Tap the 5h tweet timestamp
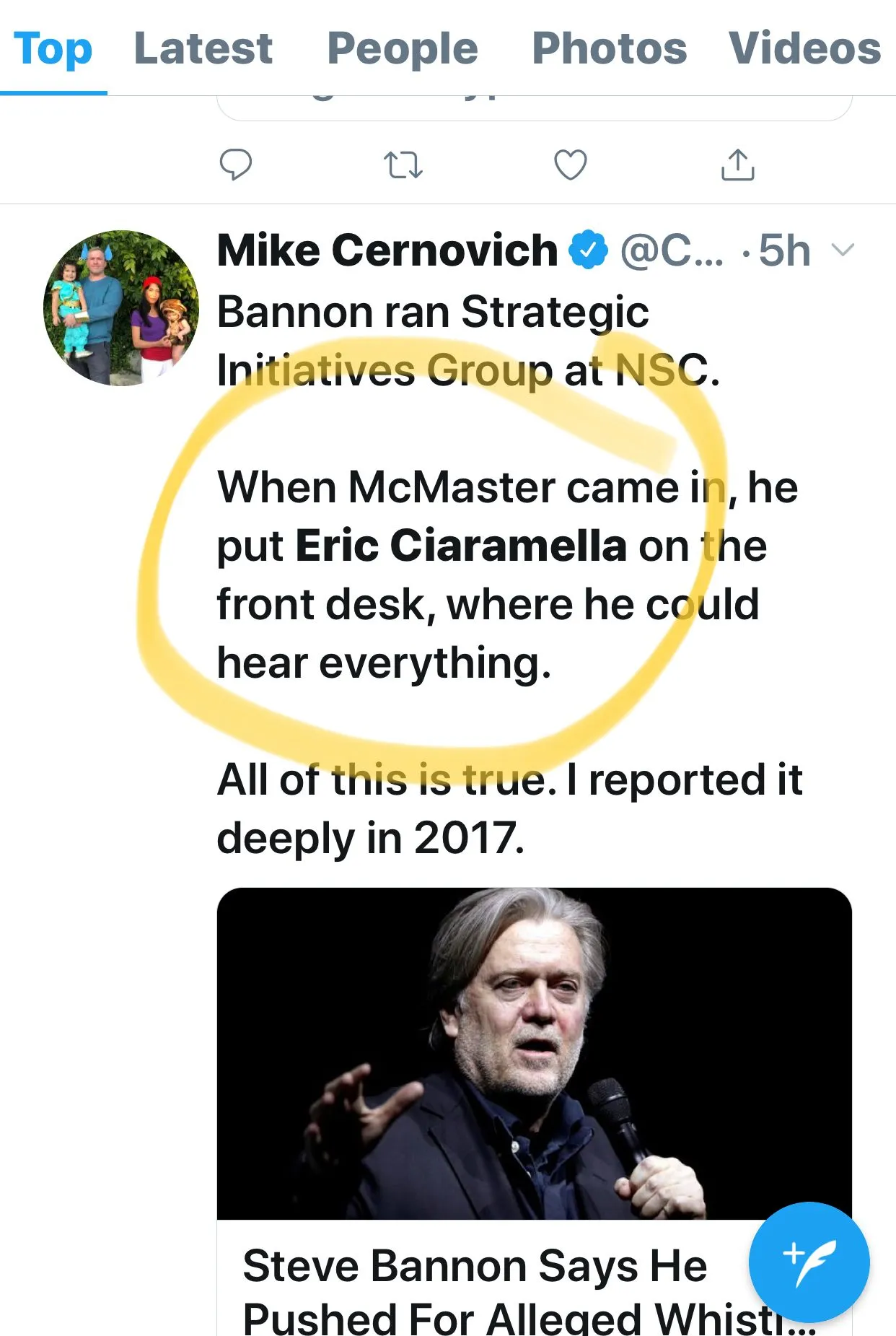 tap(784, 250)
